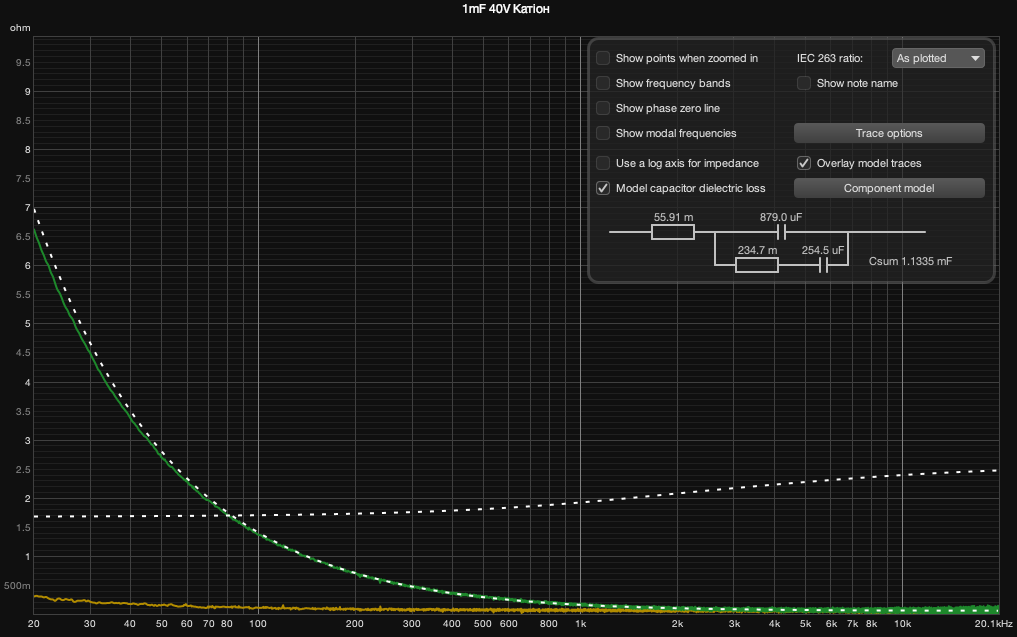Tick the Show frequency bands checkbox

[x=603, y=83]
